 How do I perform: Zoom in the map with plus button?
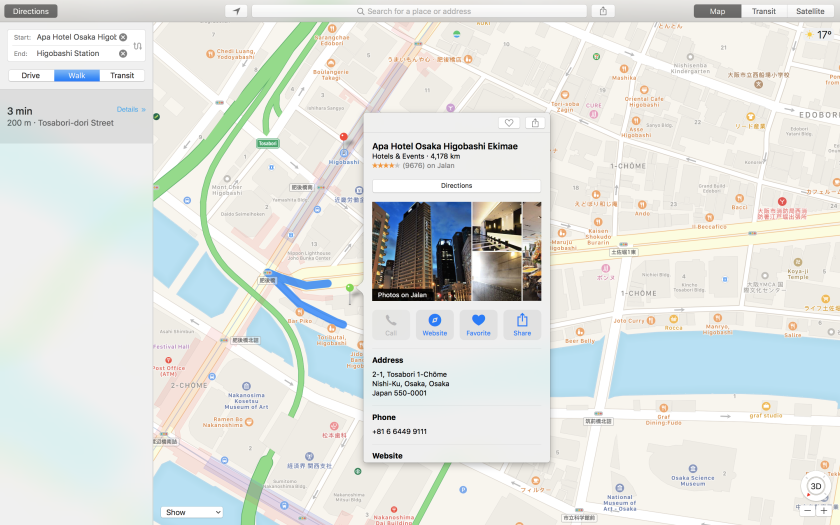tap(823, 511)
